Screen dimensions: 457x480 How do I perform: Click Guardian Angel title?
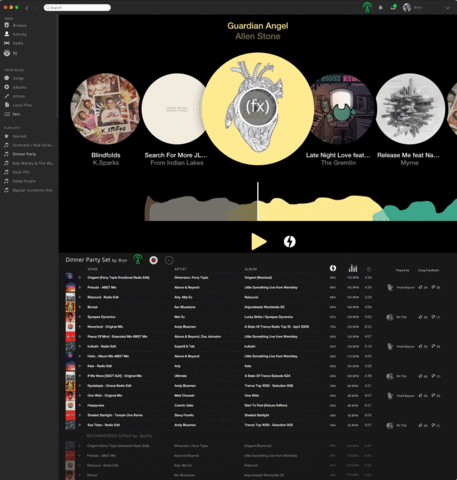pyautogui.click(x=258, y=26)
